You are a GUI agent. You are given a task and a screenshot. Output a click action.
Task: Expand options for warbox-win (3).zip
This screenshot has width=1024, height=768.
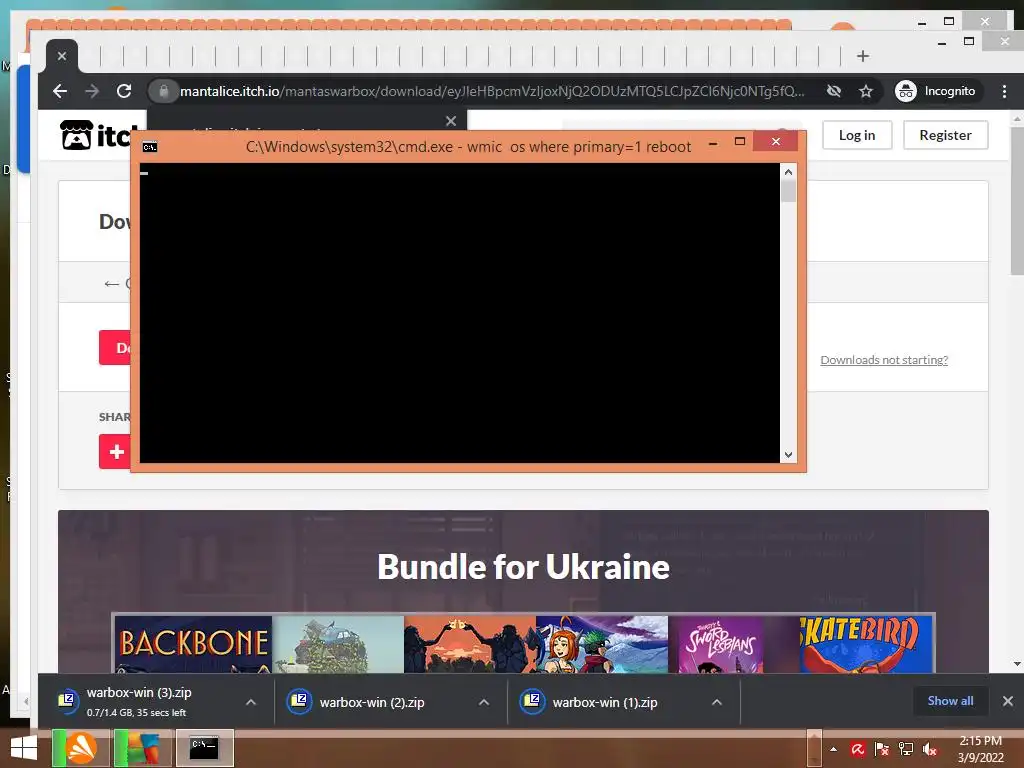click(251, 703)
